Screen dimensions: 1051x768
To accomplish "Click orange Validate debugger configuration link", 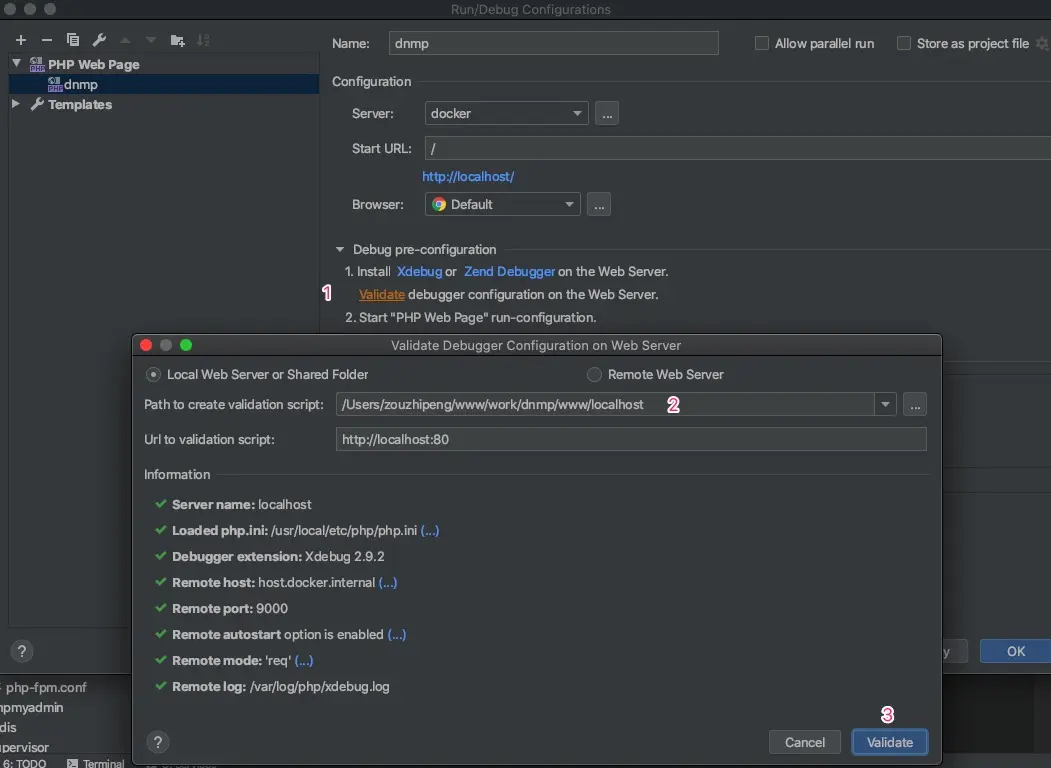I will click(x=381, y=294).
